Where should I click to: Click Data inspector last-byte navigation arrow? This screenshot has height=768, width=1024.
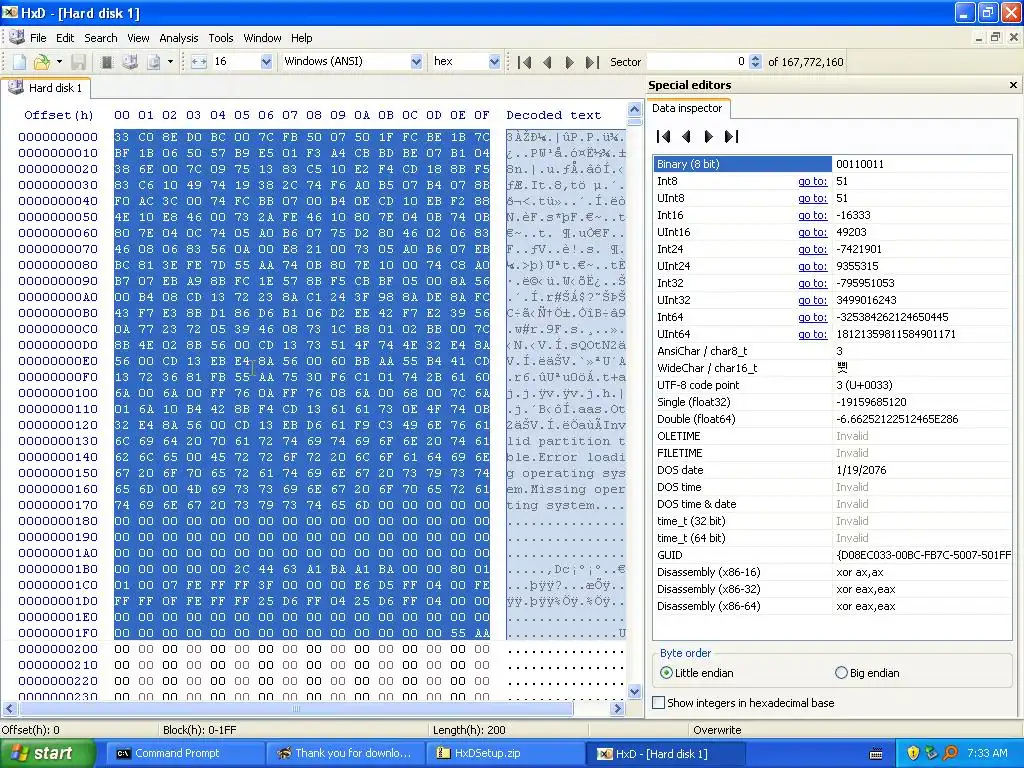pyautogui.click(x=731, y=136)
